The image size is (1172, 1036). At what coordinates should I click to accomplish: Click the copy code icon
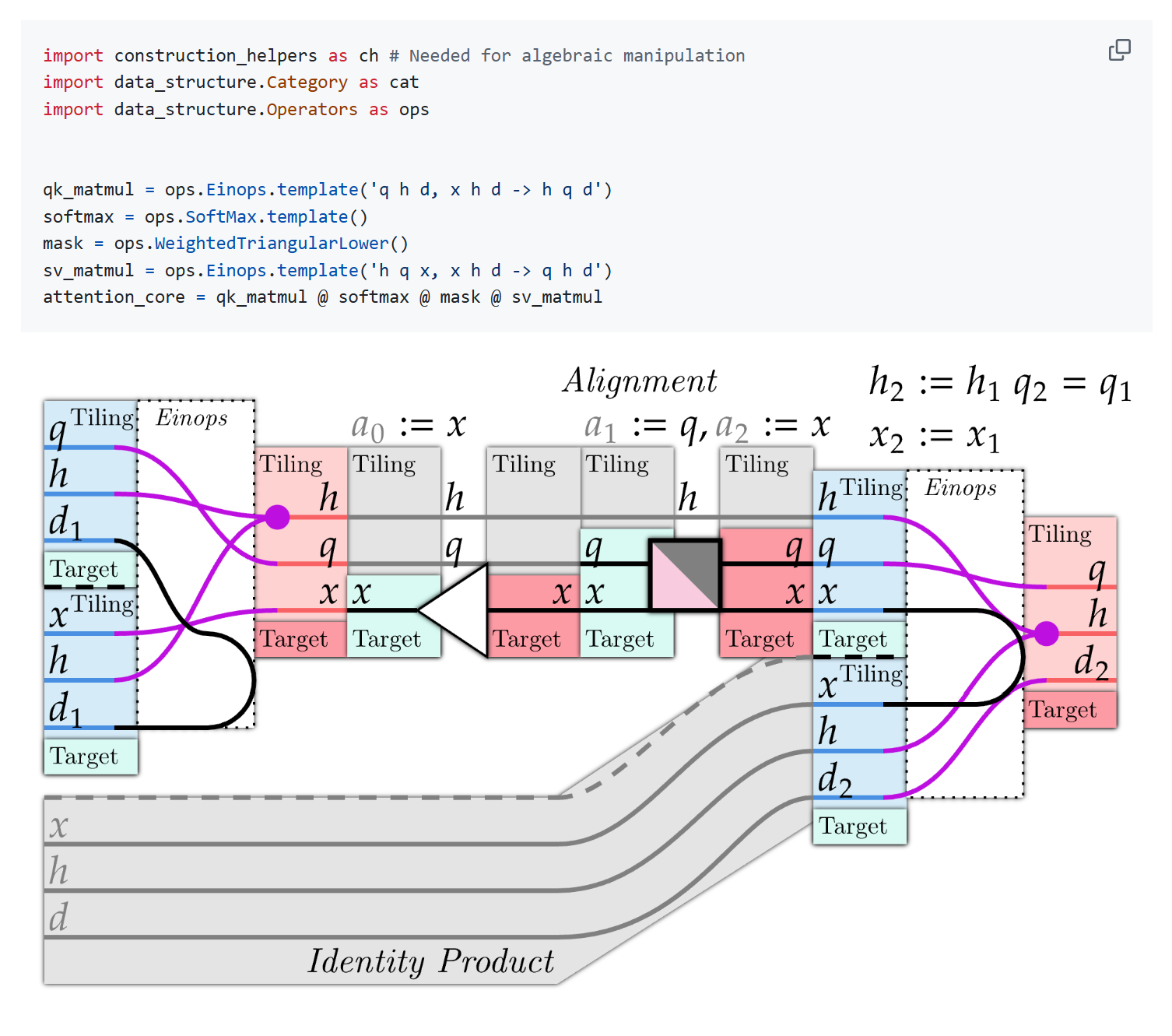click(x=1119, y=51)
